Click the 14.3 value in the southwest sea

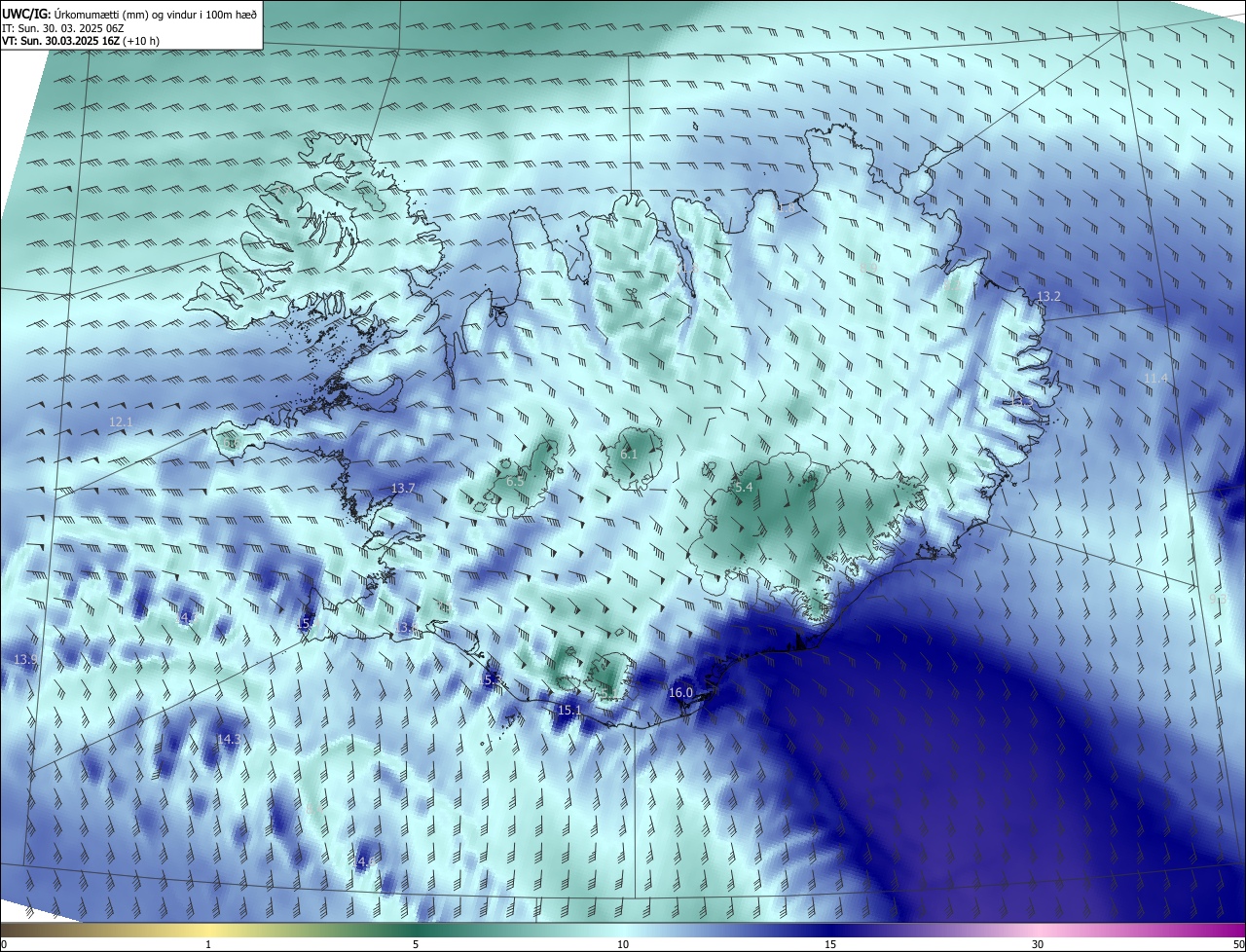point(228,740)
